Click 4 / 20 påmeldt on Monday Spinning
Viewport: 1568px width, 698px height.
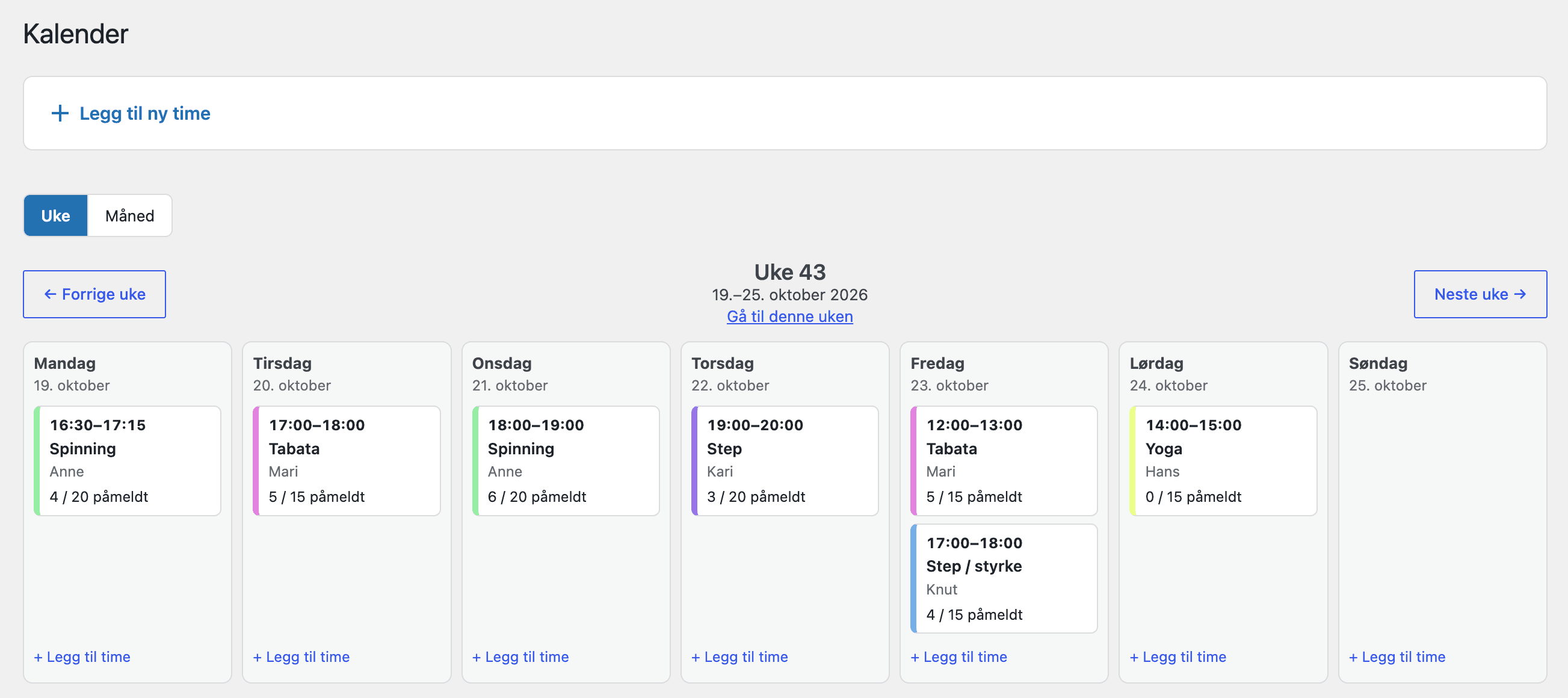tap(99, 496)
